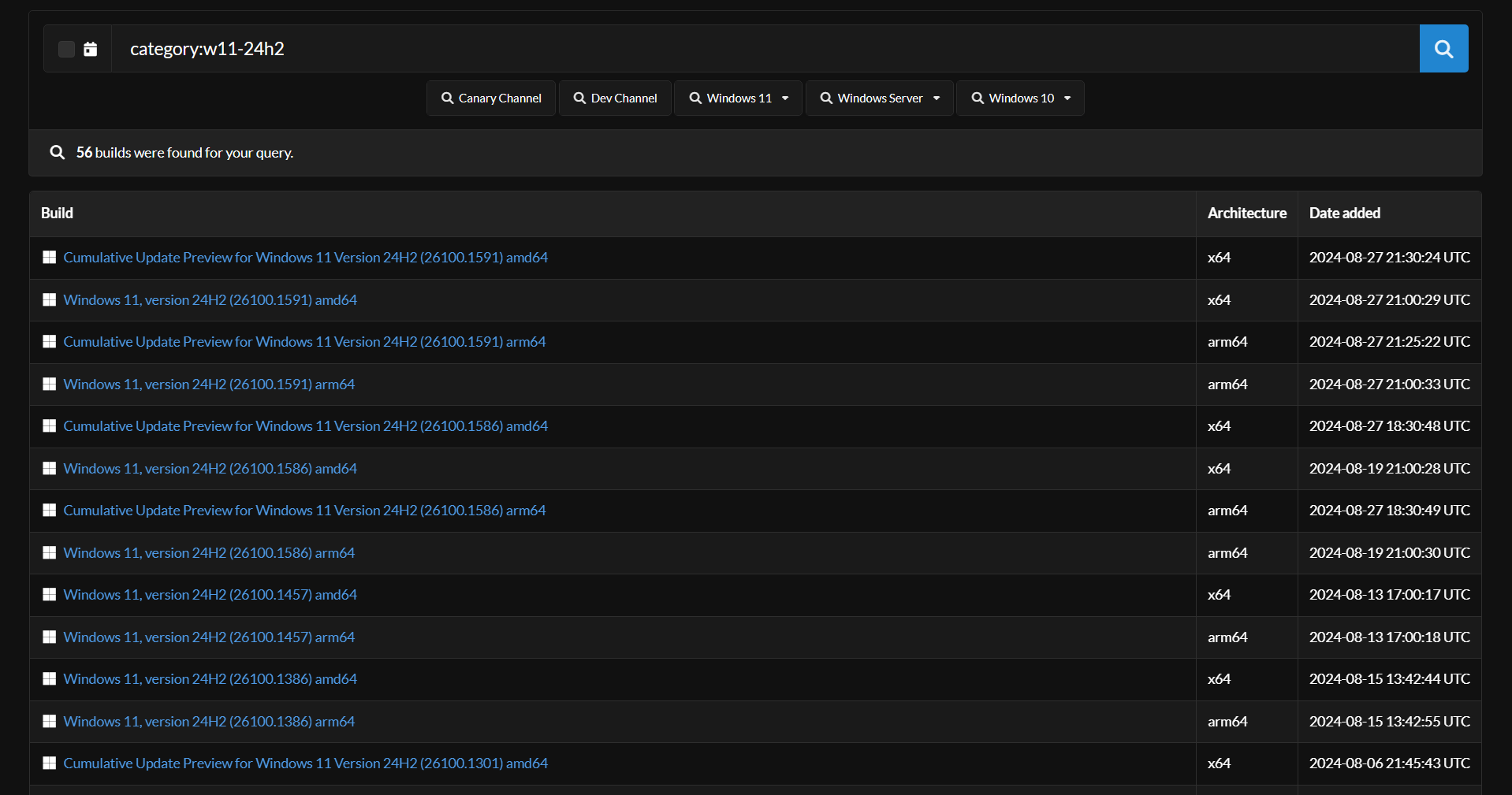Click arm64 in Cumulative Update Preview 26100.1591 arm64 row

tap(1227, 342)
